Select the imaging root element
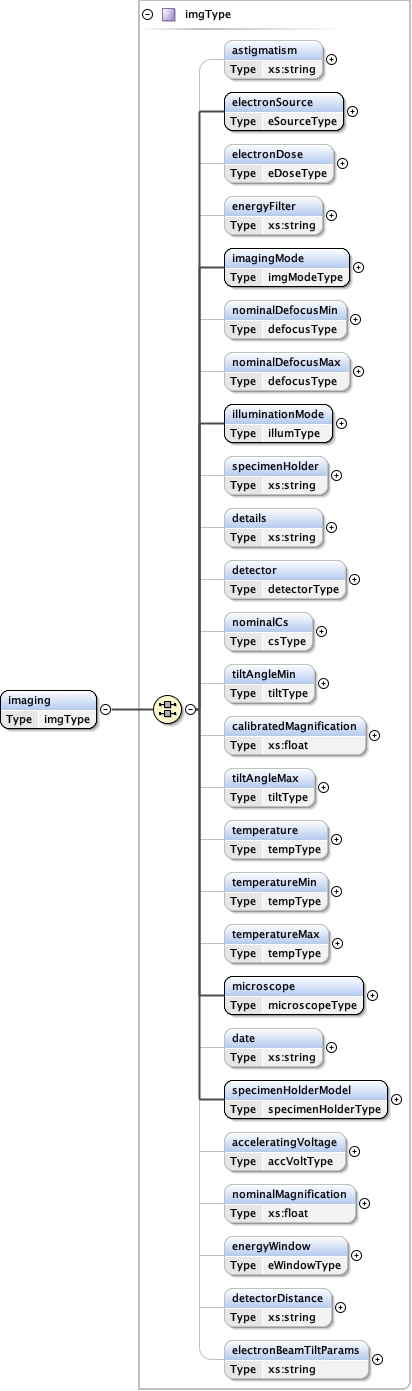 click(x=49, y=709)
